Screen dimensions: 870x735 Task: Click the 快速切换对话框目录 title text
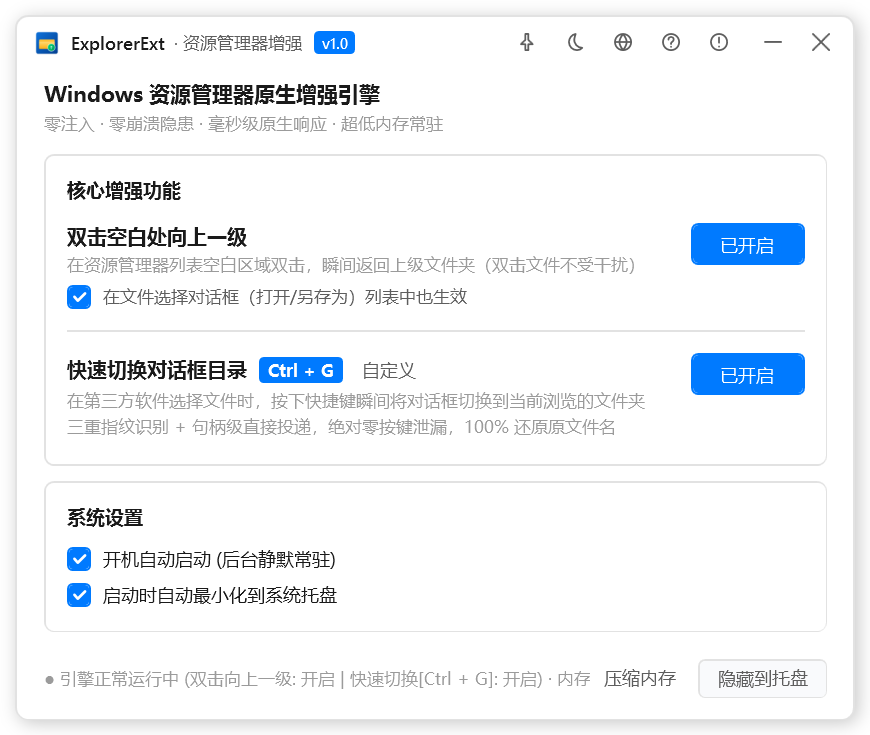click(x=157, y=371)
